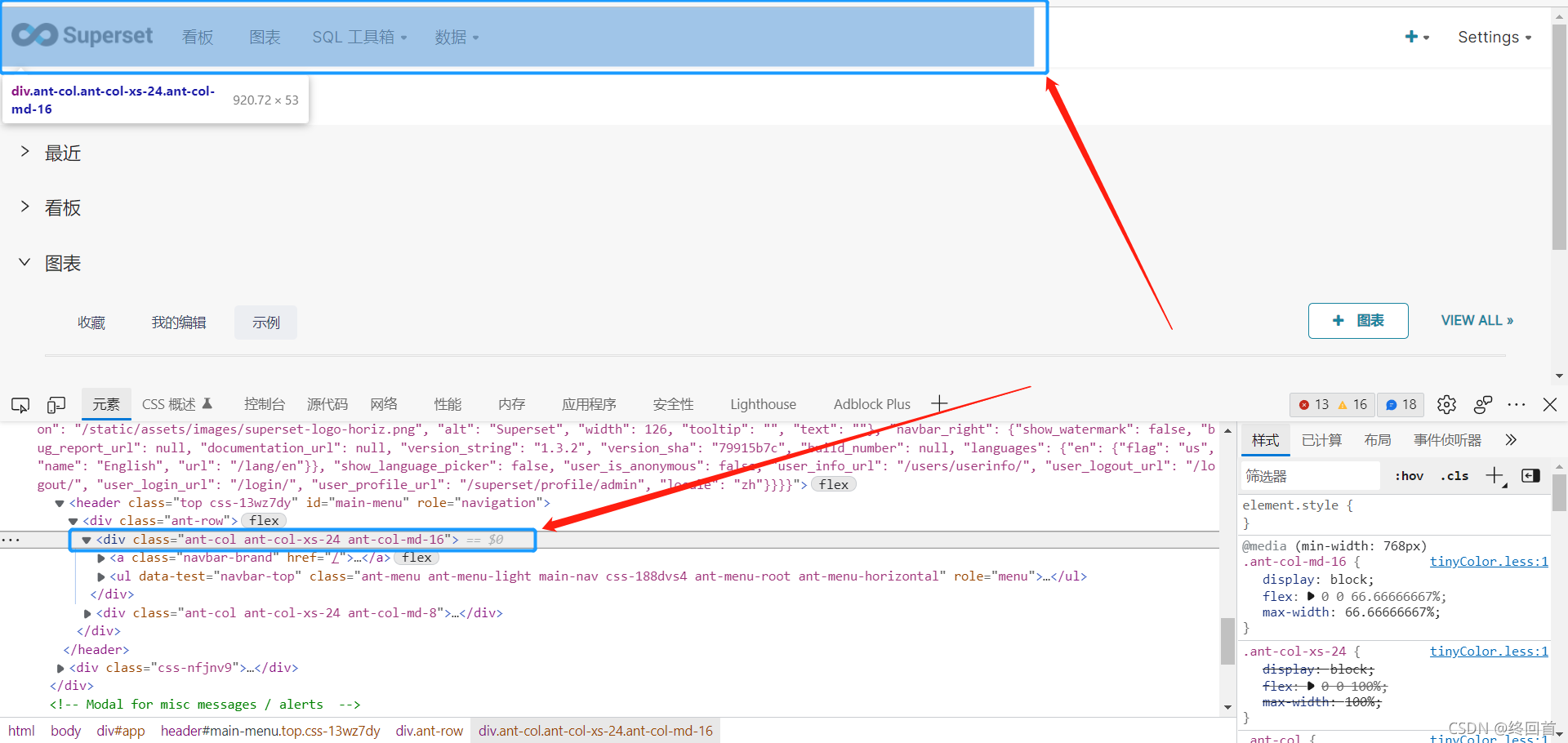1568x743 pixels.
Task: Switch to the 网络 tab
Action: click(x=384, y=404)
